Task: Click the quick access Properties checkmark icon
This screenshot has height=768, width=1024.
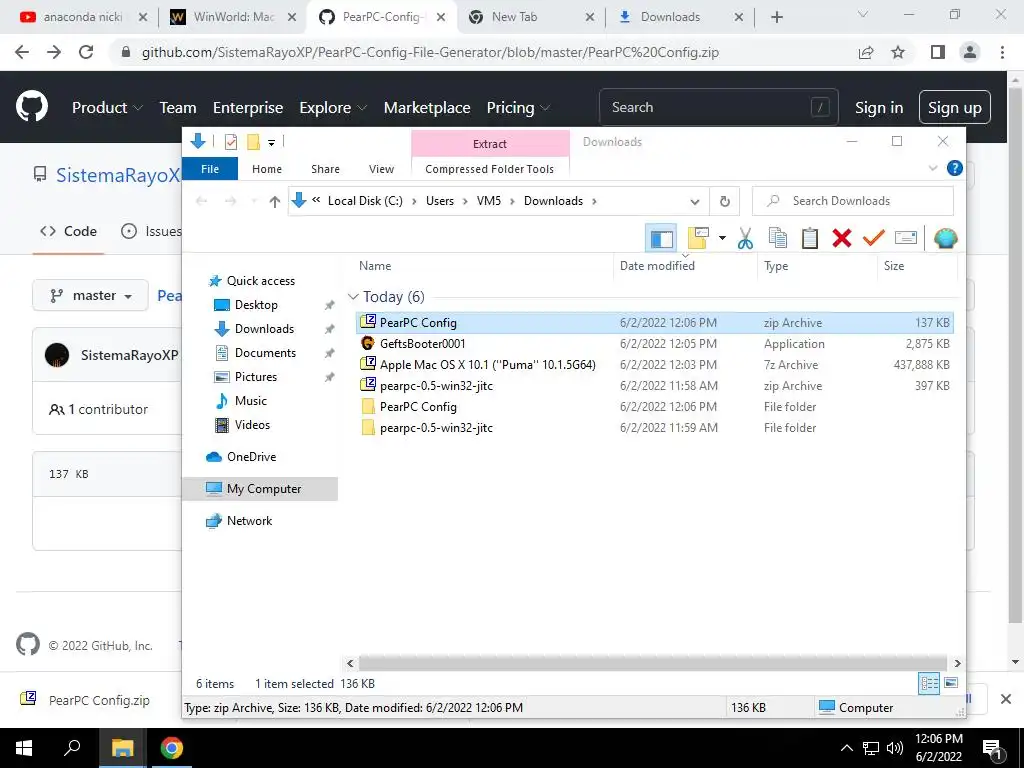Action: coord(231,142)
